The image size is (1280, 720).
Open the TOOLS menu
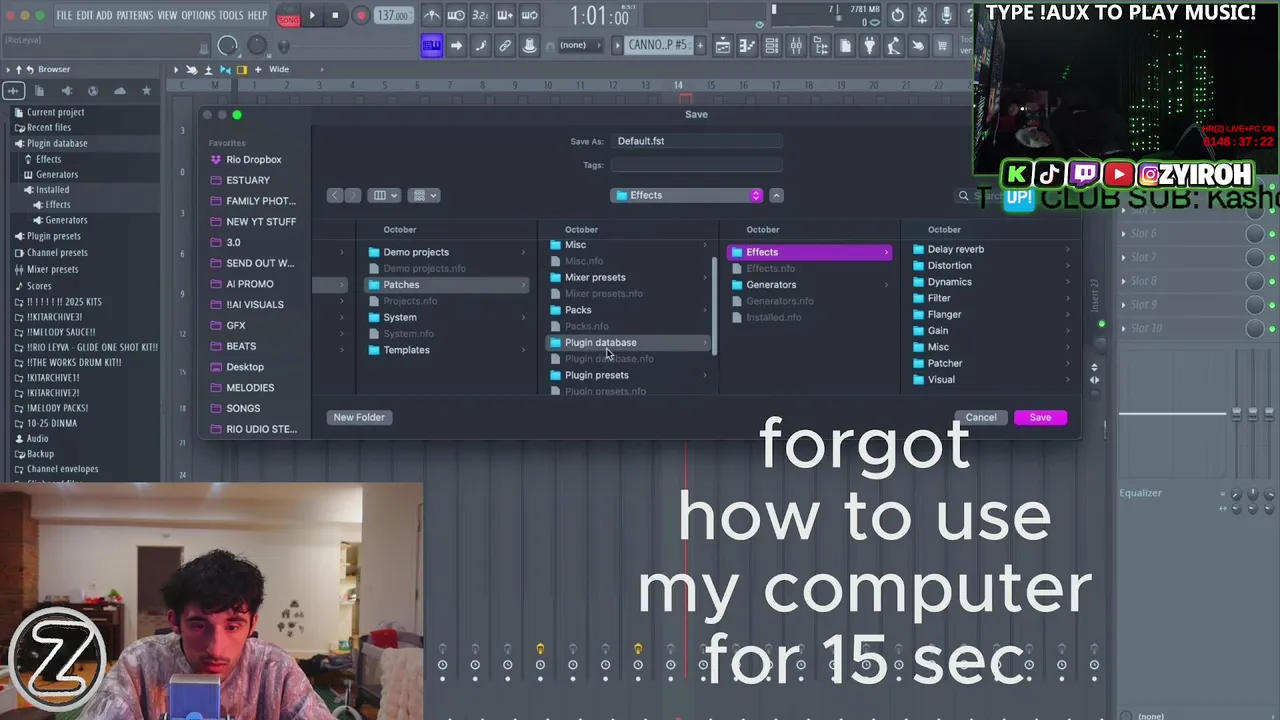231,15
